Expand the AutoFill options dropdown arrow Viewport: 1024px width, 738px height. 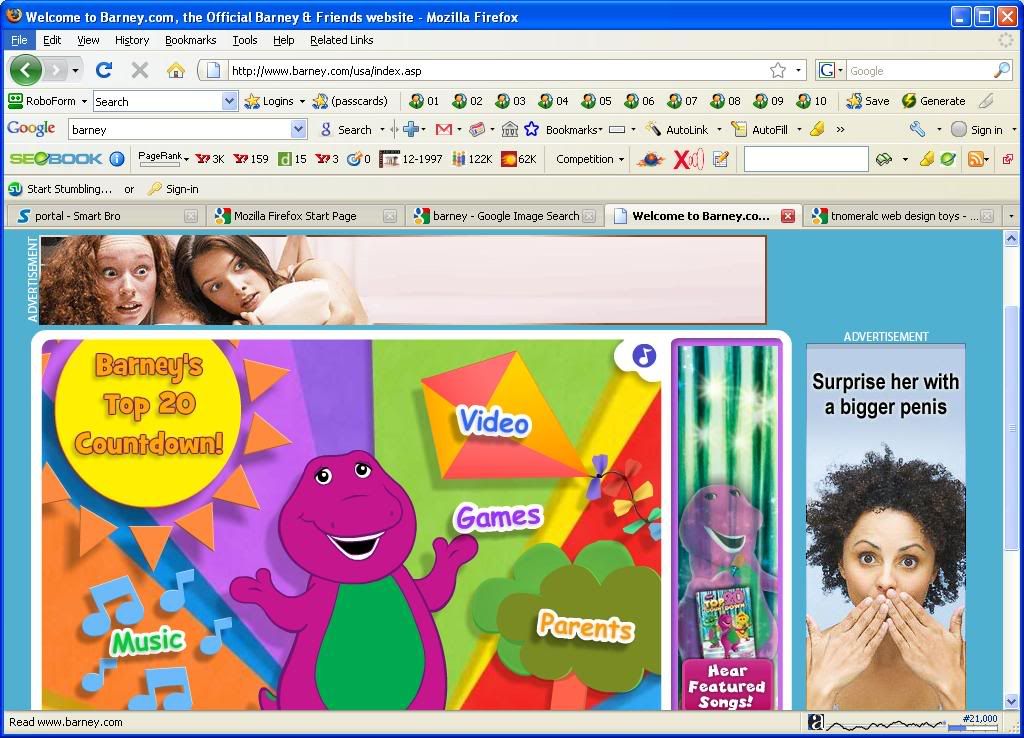pyautogui.click(x=799, y=129)
